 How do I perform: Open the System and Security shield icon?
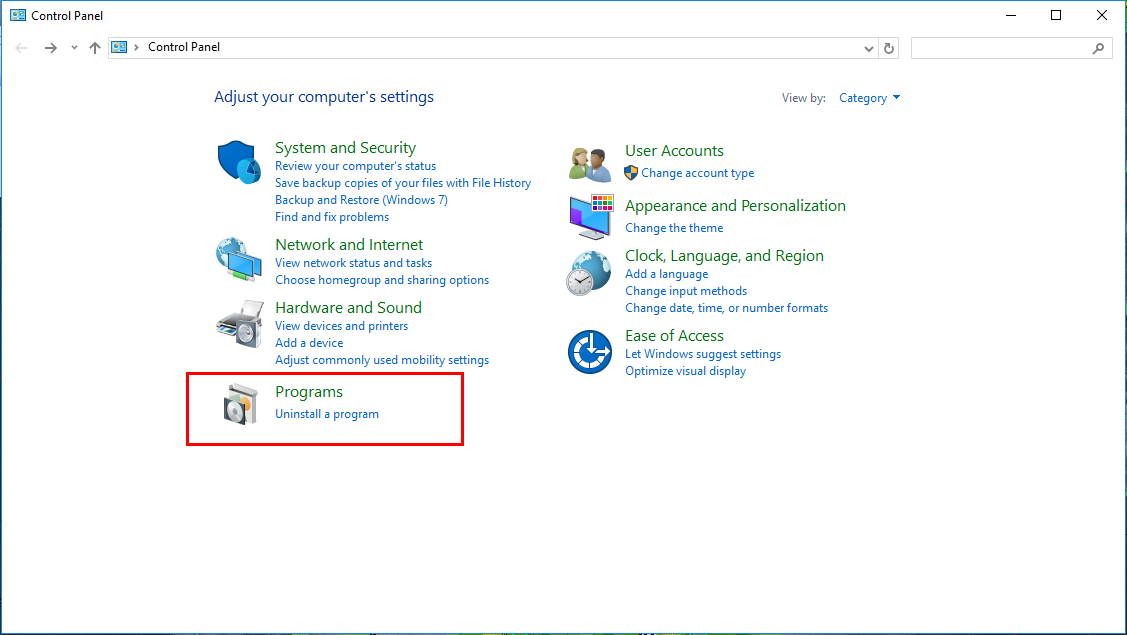click(239, 162)
